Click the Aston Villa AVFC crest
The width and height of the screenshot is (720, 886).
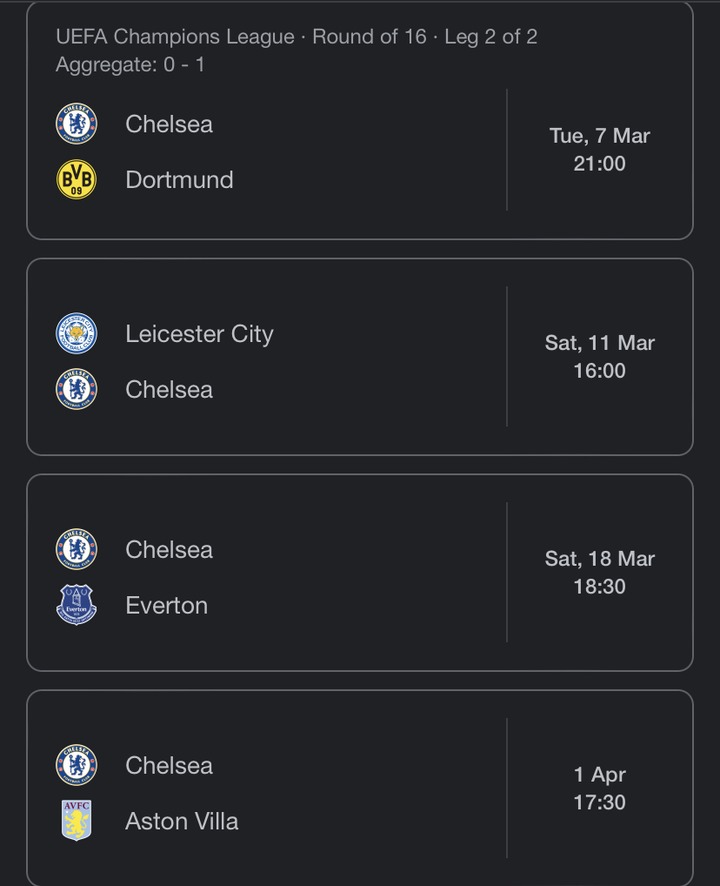[x=76, y=820]
